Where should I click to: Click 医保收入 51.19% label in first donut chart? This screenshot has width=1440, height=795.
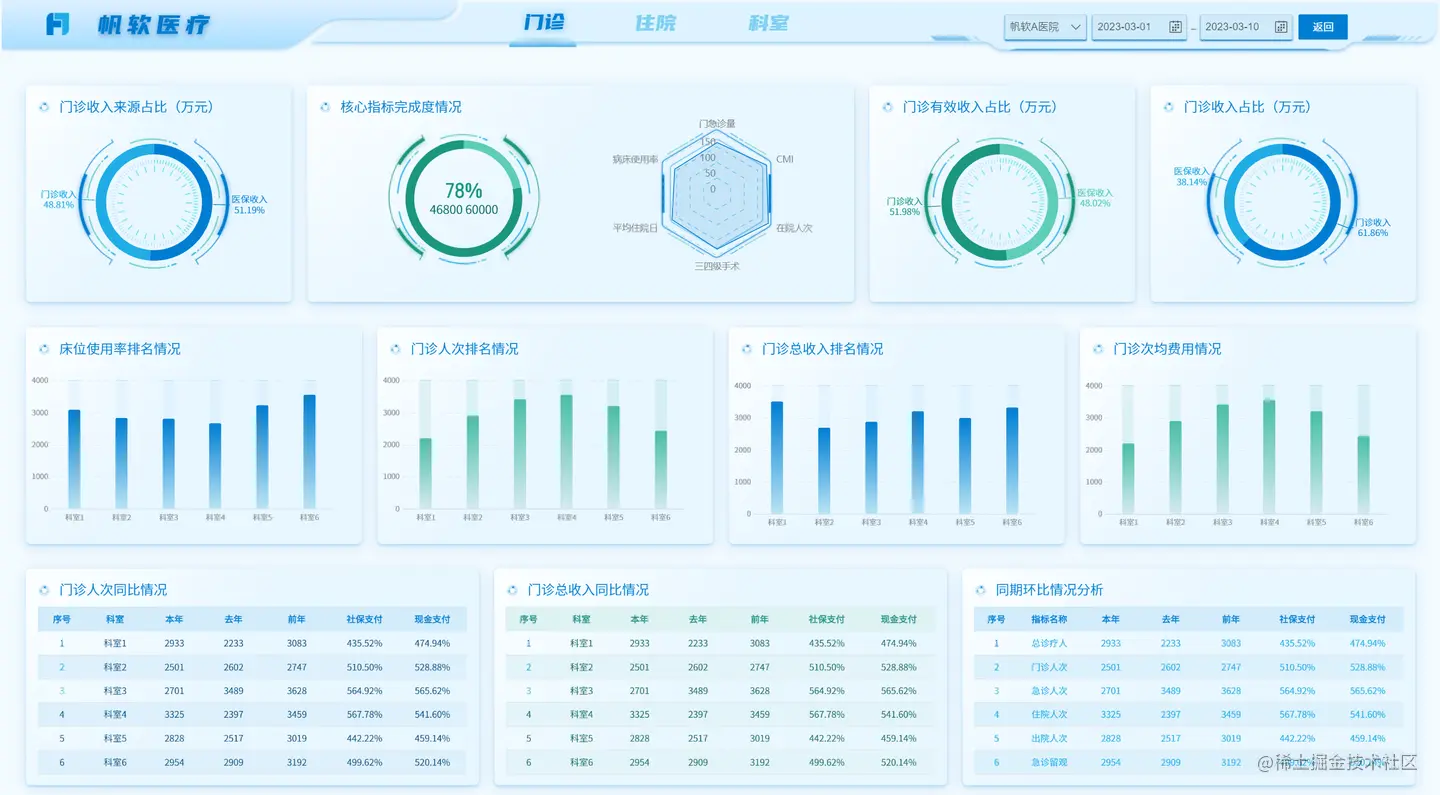tap(249, 205)
